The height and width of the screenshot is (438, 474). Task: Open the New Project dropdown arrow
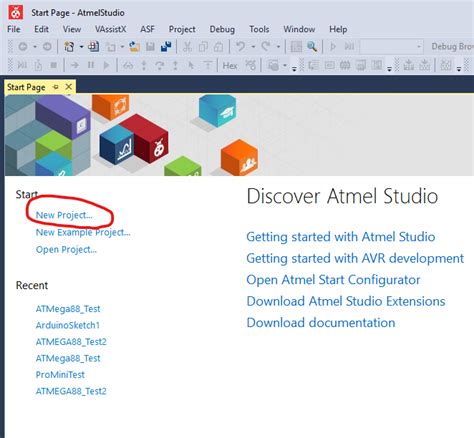pos(81,47)
